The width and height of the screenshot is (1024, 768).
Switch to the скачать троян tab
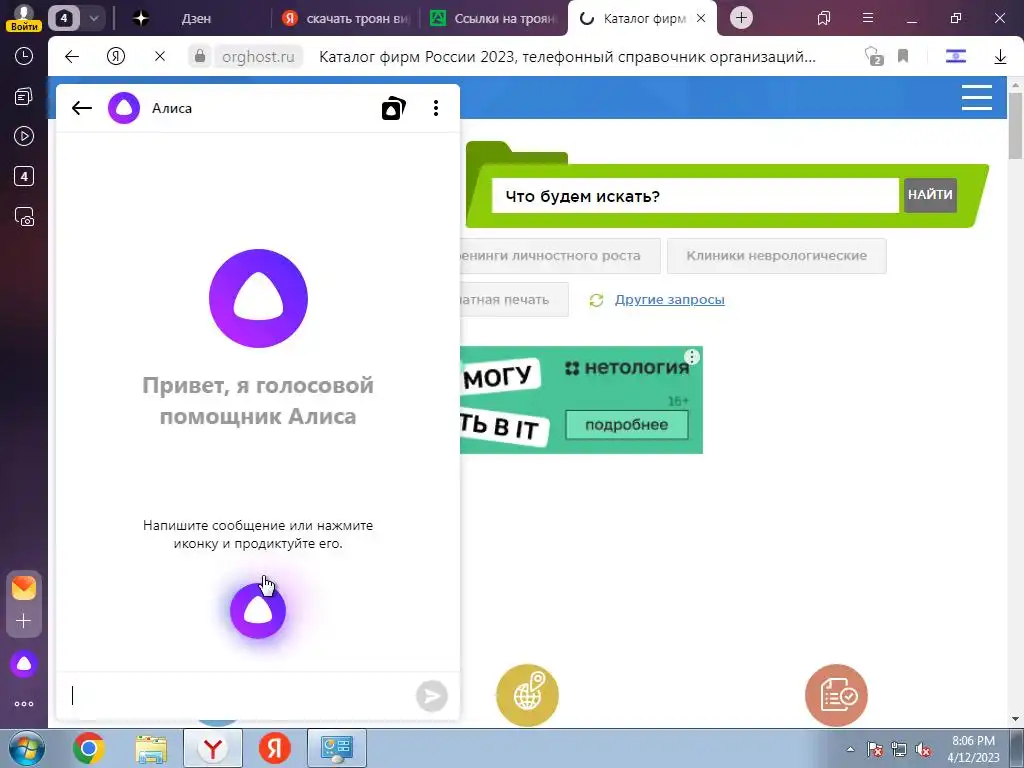click(x=345, y=19)
